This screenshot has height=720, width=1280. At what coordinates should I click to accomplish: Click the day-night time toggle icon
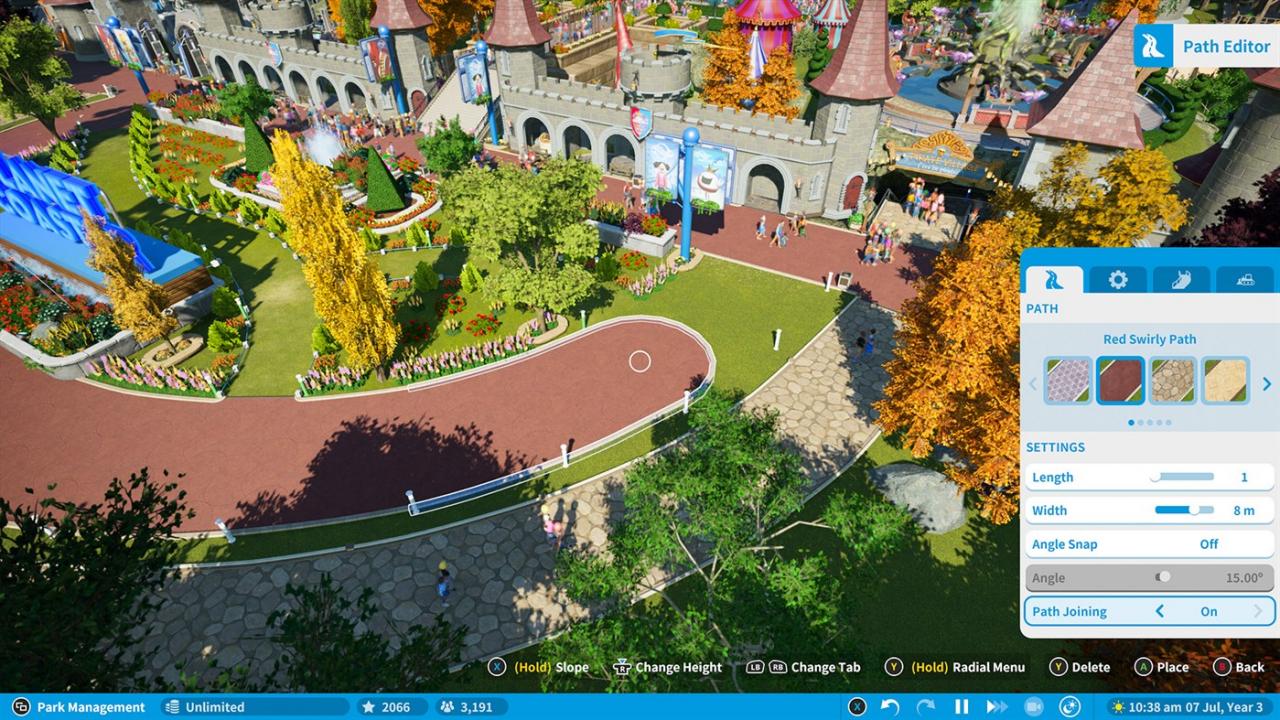click(1071, 706)
